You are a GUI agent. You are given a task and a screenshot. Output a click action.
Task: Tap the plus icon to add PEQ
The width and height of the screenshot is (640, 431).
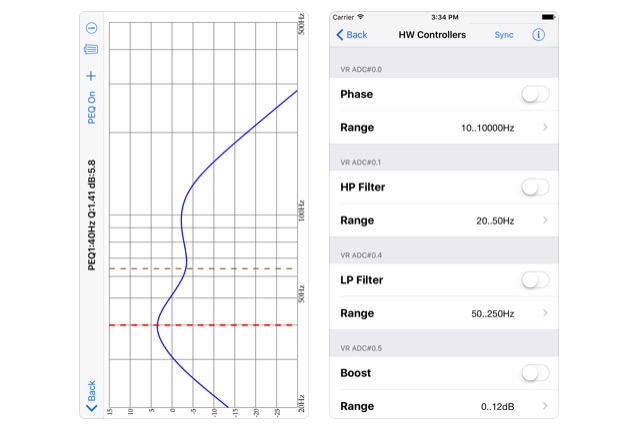pyautogui.click(x=91, y=76)
